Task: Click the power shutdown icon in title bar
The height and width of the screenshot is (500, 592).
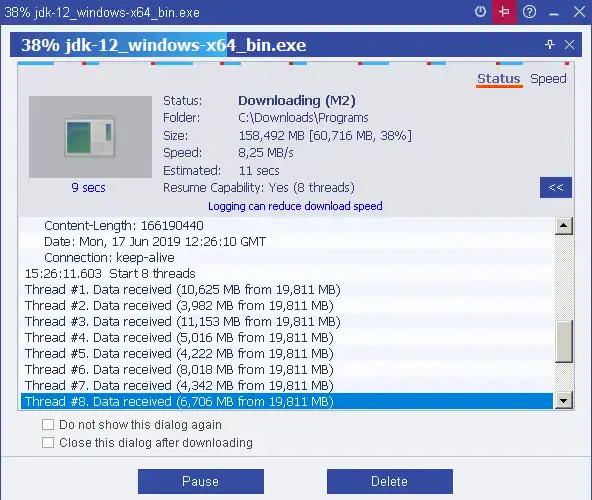Action: [x=480, y=12]
